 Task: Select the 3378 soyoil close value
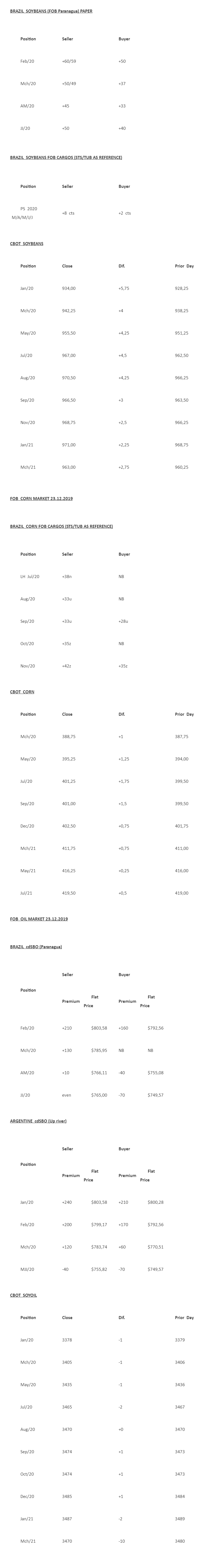coord(67,1340)
